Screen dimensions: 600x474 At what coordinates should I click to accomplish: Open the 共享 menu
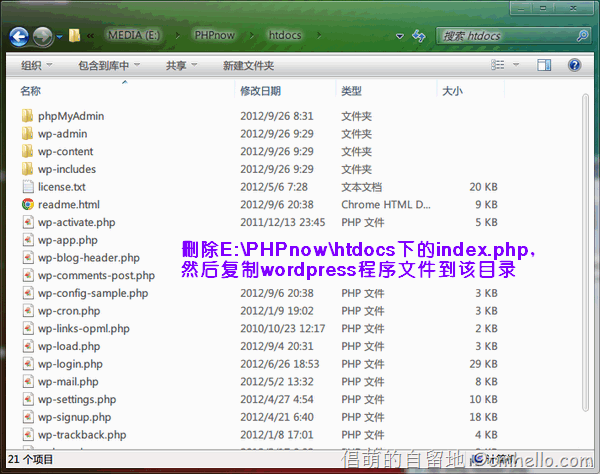click(181, 65)
